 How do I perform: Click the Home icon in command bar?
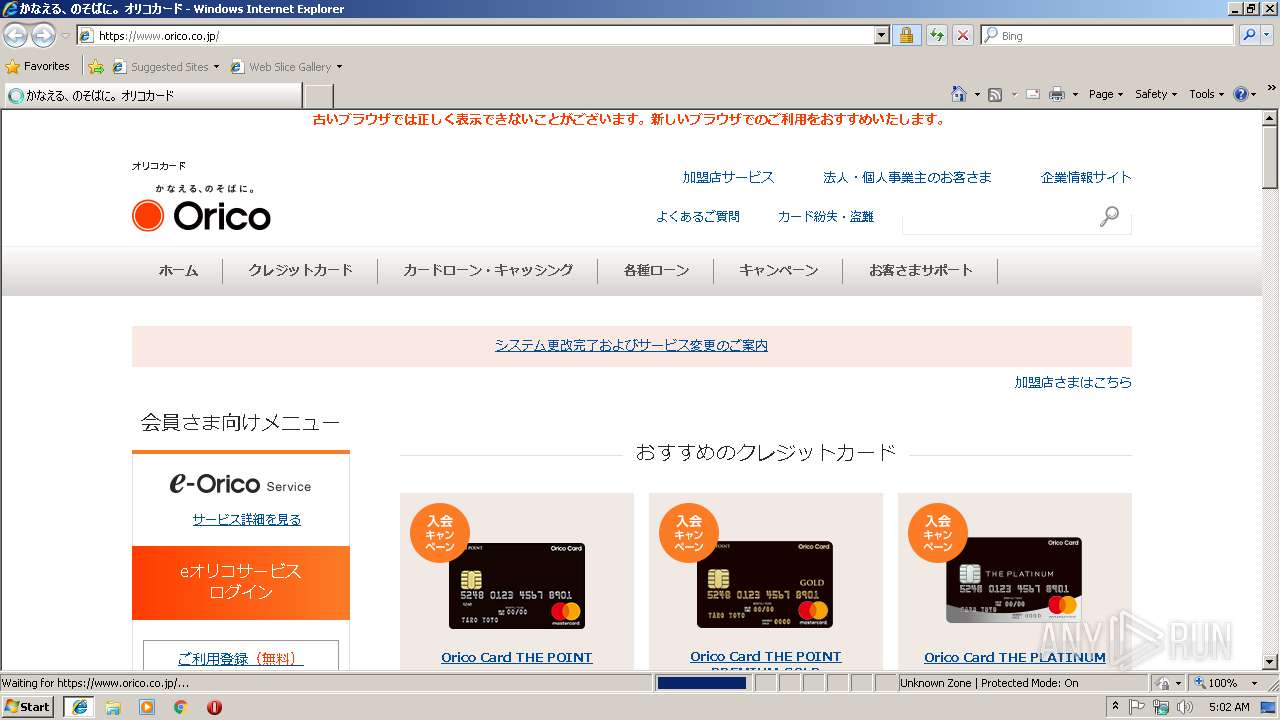(958, 94)
